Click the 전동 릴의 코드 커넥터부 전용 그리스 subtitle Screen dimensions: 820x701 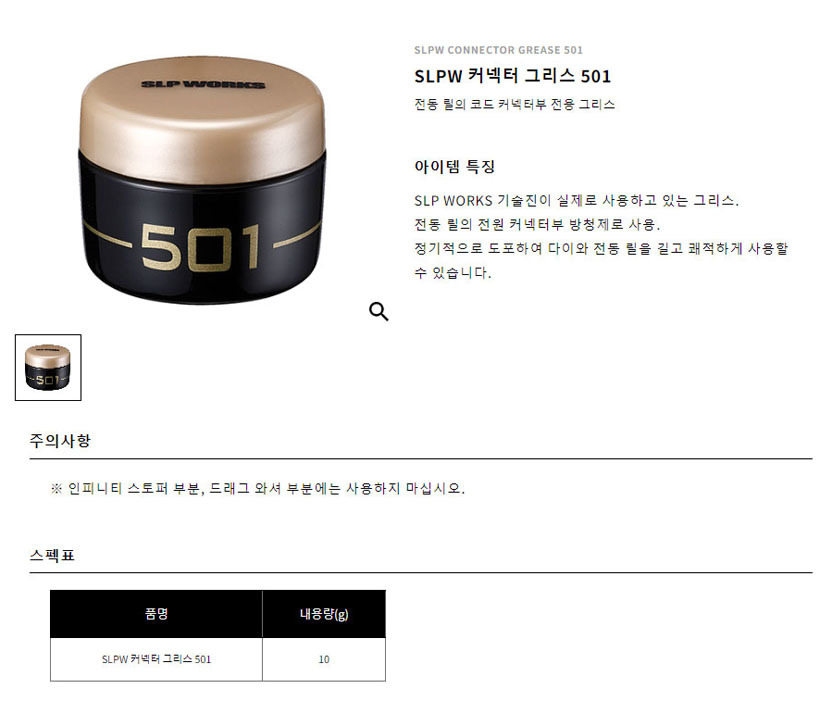(x=515, y=104)
